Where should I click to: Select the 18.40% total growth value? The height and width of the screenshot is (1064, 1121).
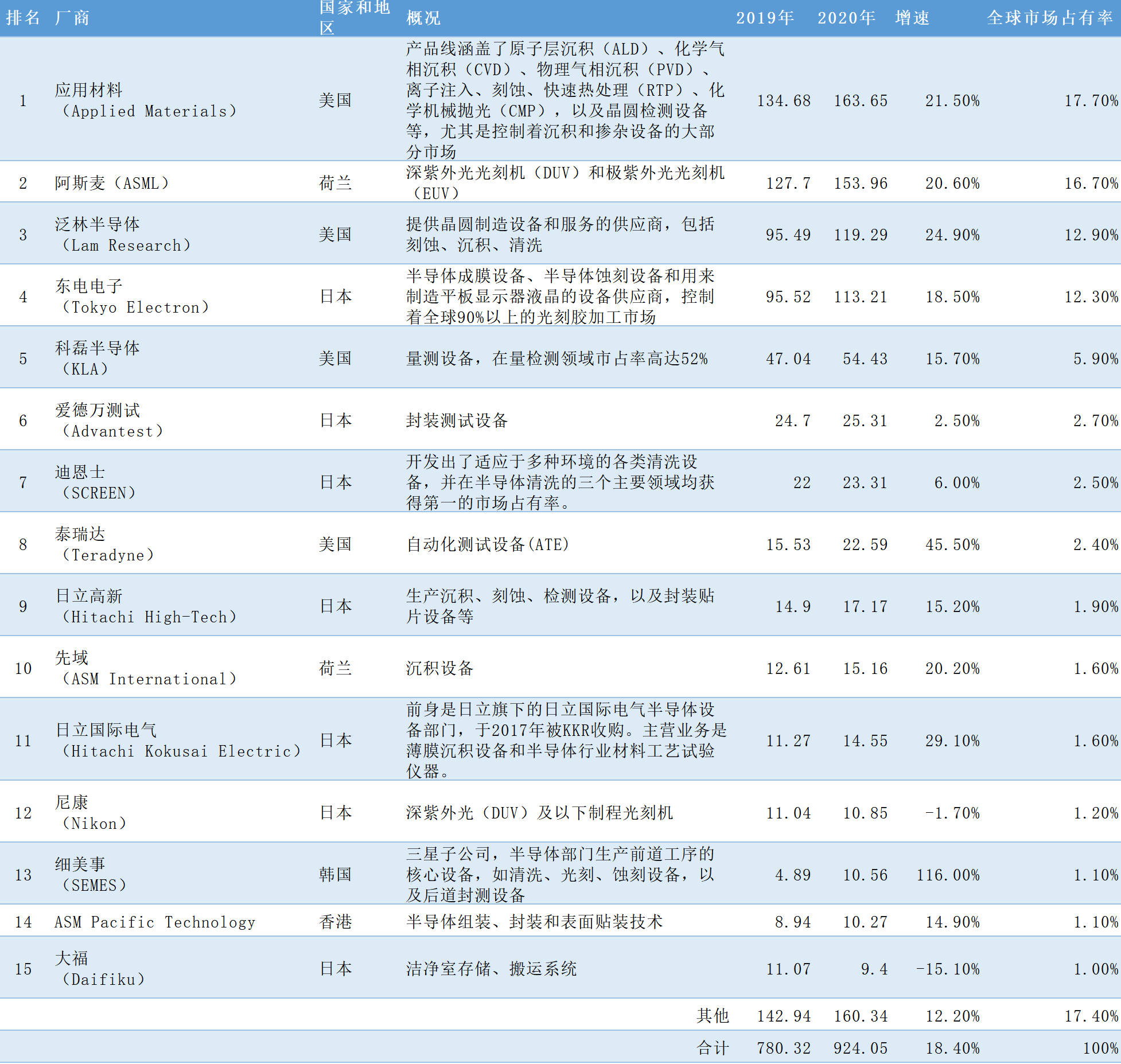tap(952, 1048)
